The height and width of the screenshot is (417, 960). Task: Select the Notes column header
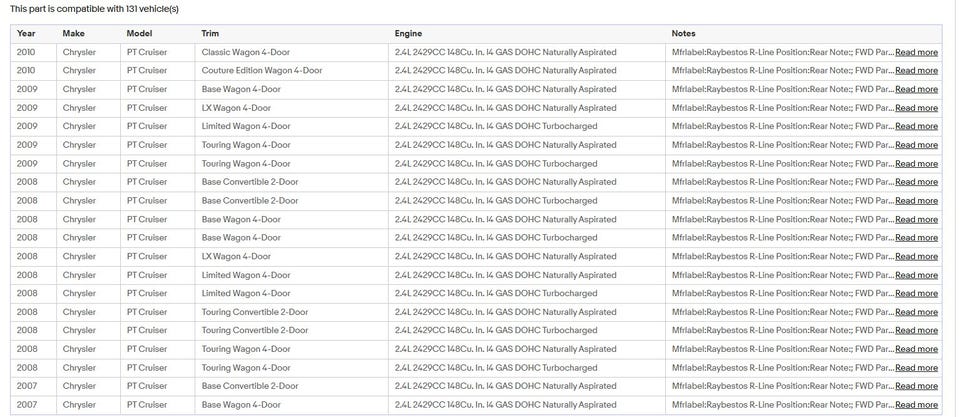[x=684, y=34]
